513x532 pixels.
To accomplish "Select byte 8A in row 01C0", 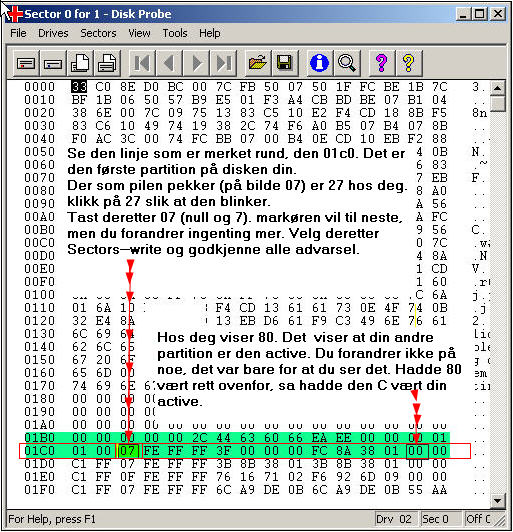I will pos(344,451).
